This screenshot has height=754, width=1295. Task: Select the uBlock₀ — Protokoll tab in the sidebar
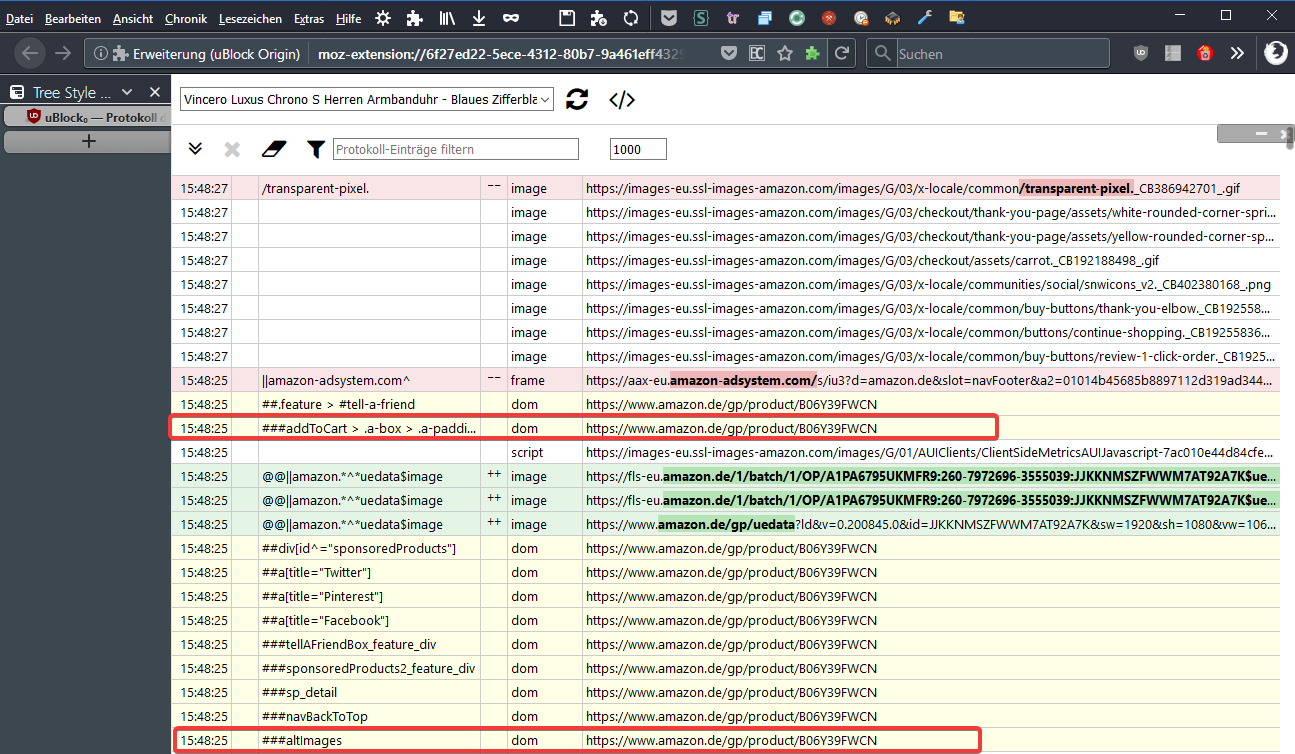(88, 117)
